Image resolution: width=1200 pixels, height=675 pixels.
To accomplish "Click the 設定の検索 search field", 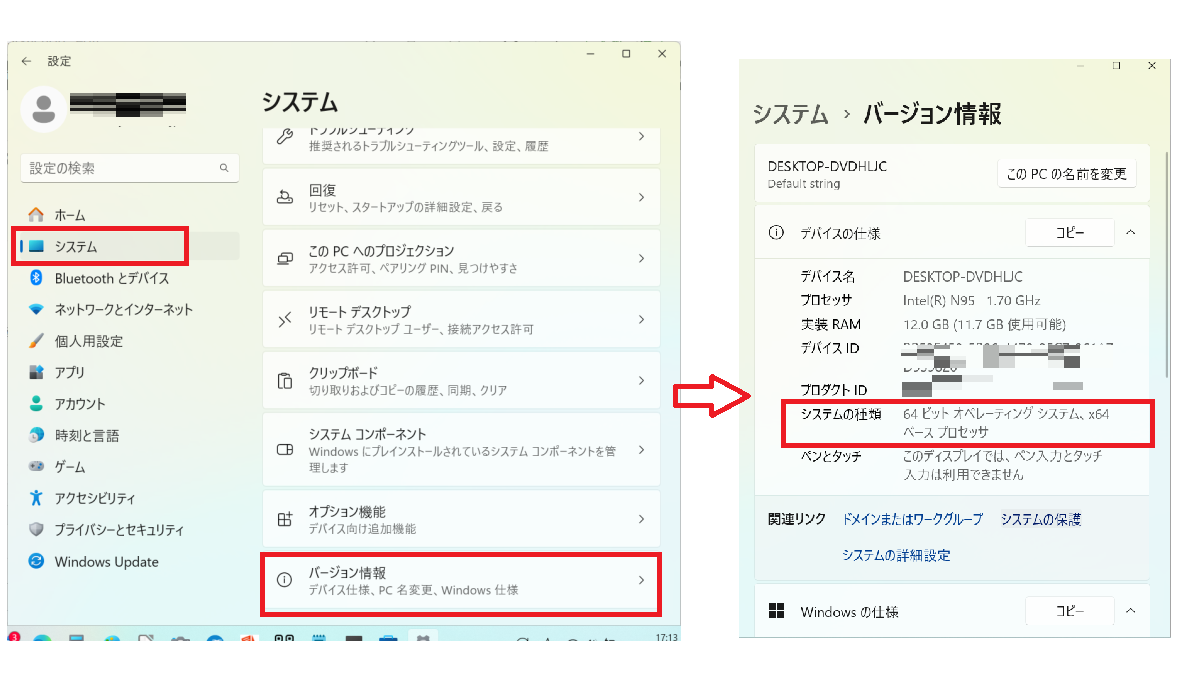I will pyautogui.click(x=130, y=168).
